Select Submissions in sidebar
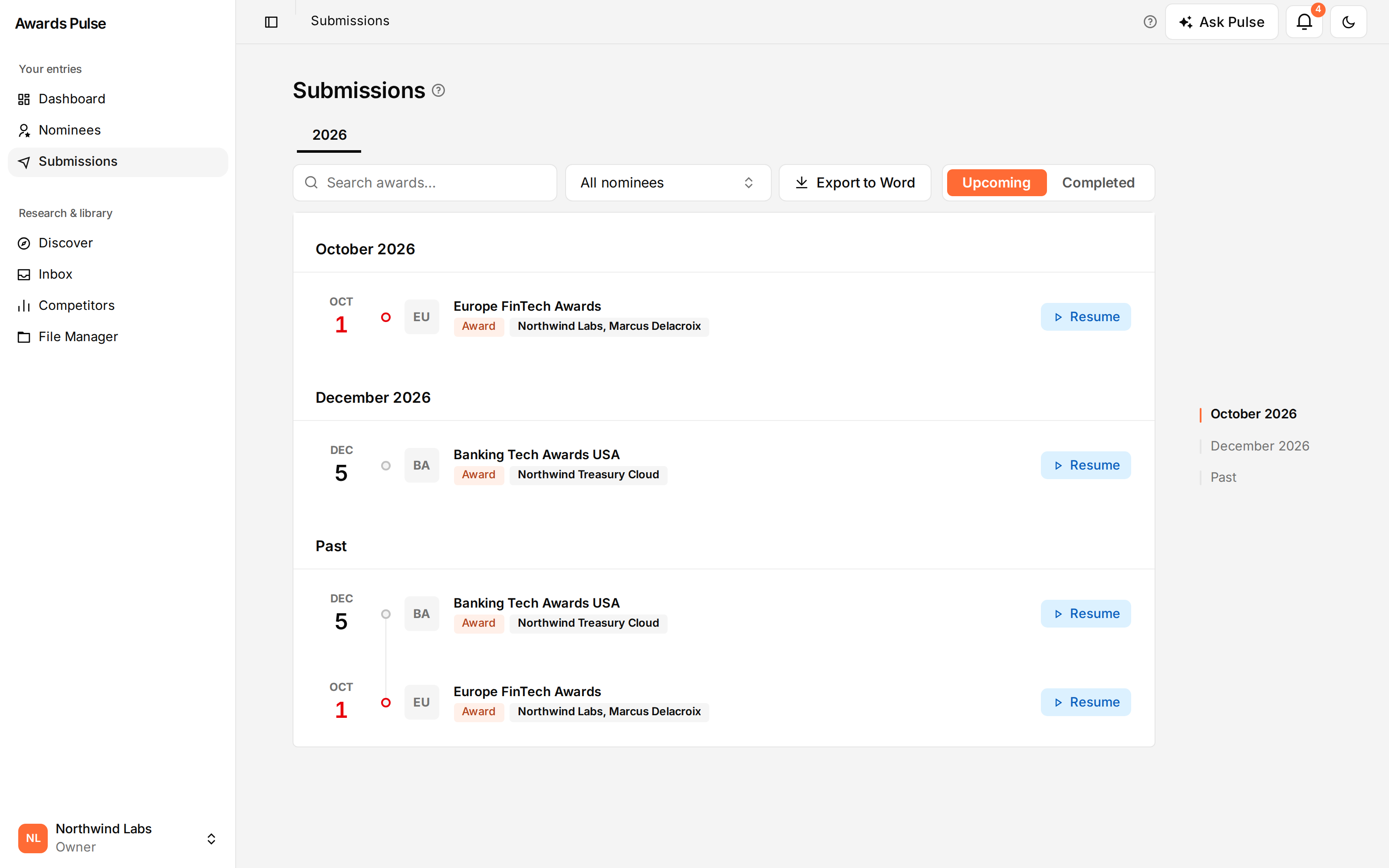 pyautogui.click(x=118, y=162)
